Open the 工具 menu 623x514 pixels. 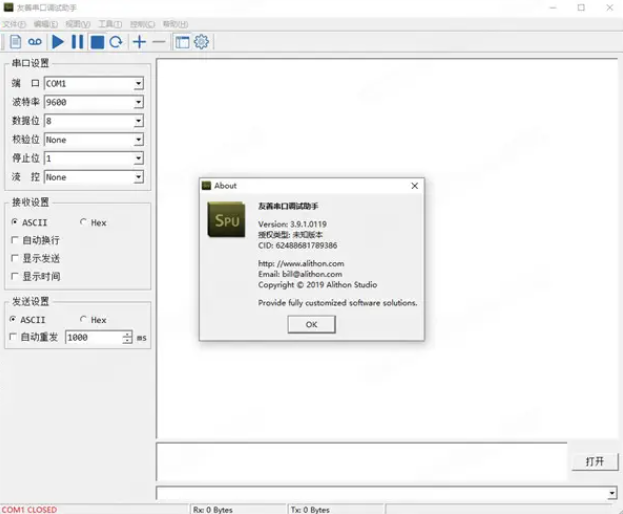pyautogui.click(x=109, y=24)
